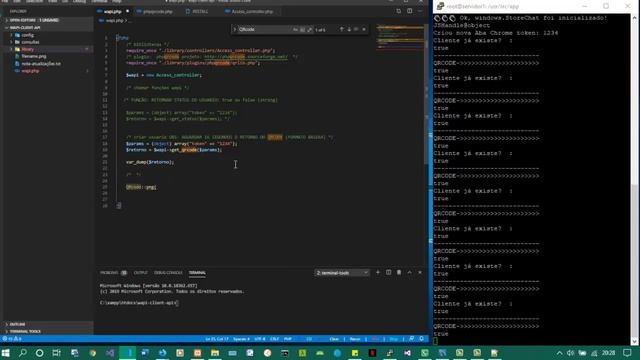The height and width of the screenshot is (360, 640).
Task: Open the volume control in system tray
Action: [571, 353]
